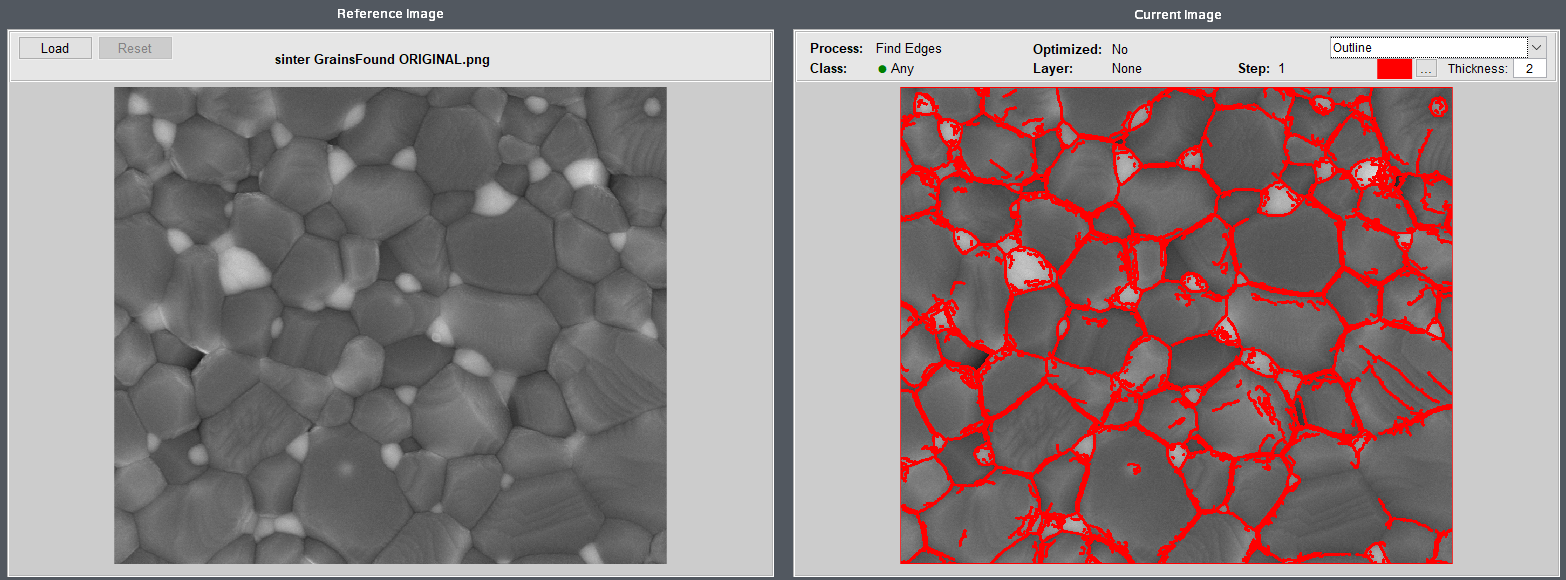Click the Reference Image panel title
Image resolution: width=1566 pixels, height=580 pixels.
(x=390, y=14)
